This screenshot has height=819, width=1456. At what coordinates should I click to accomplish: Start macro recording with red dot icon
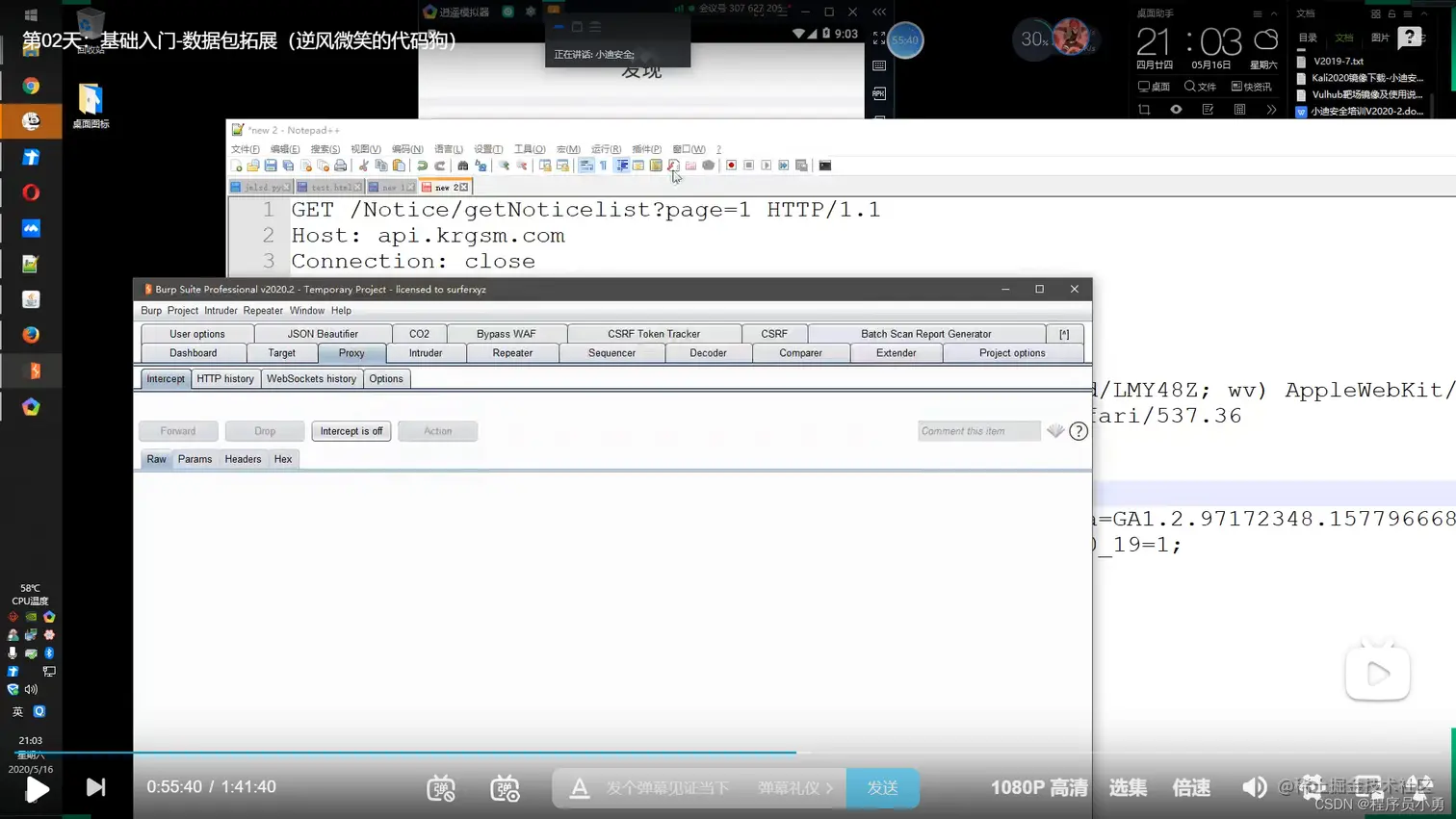[x=731, y=166]
